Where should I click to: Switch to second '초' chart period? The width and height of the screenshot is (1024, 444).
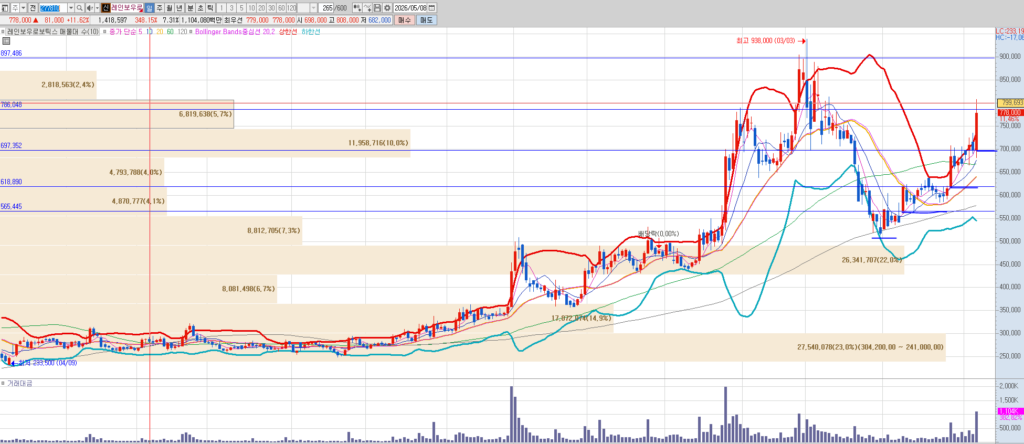pos(200,8)
